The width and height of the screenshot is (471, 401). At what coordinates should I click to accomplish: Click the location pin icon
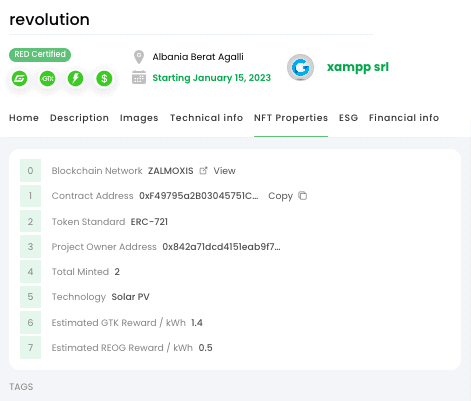139,57
